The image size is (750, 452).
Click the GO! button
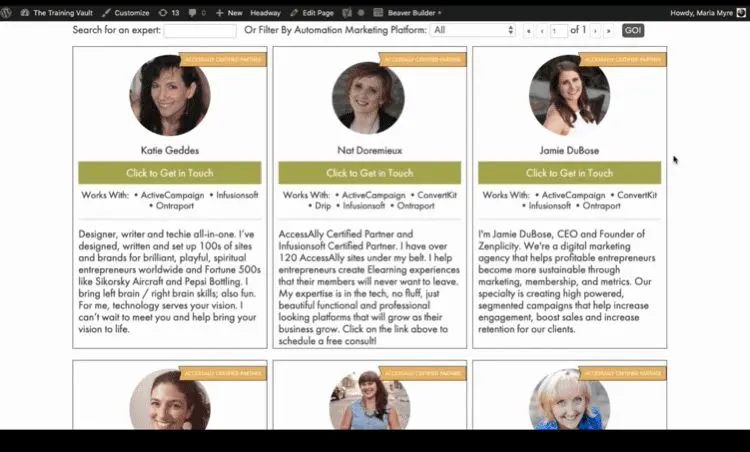click(633, 30)
